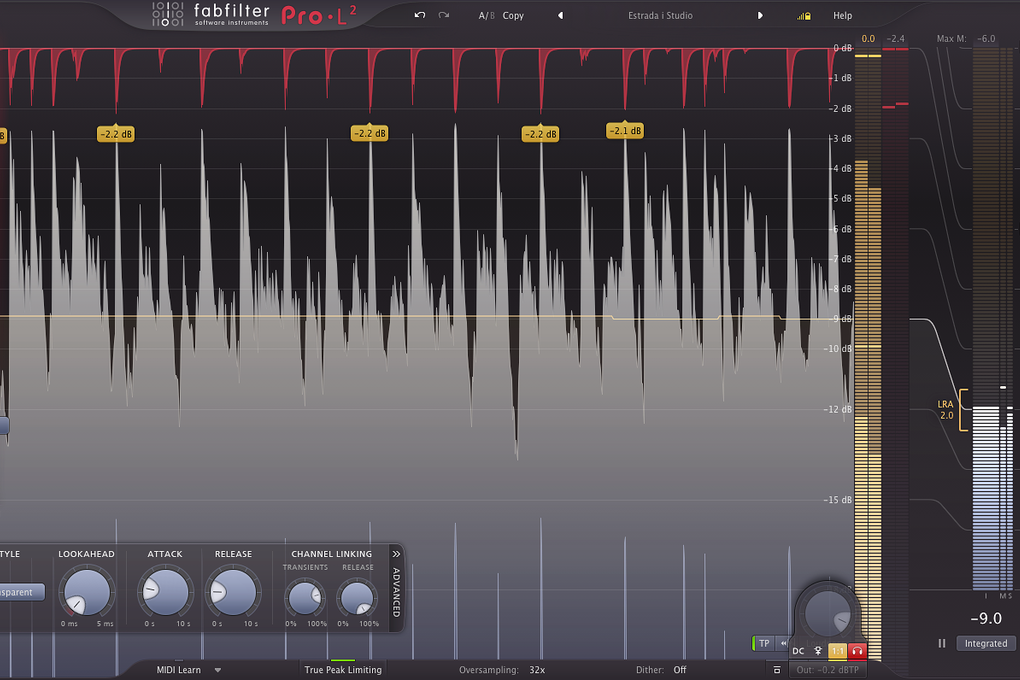Click the Channel Linking Release knob
This screenshot has height=680, width=1020.
(x=357, y=597)
